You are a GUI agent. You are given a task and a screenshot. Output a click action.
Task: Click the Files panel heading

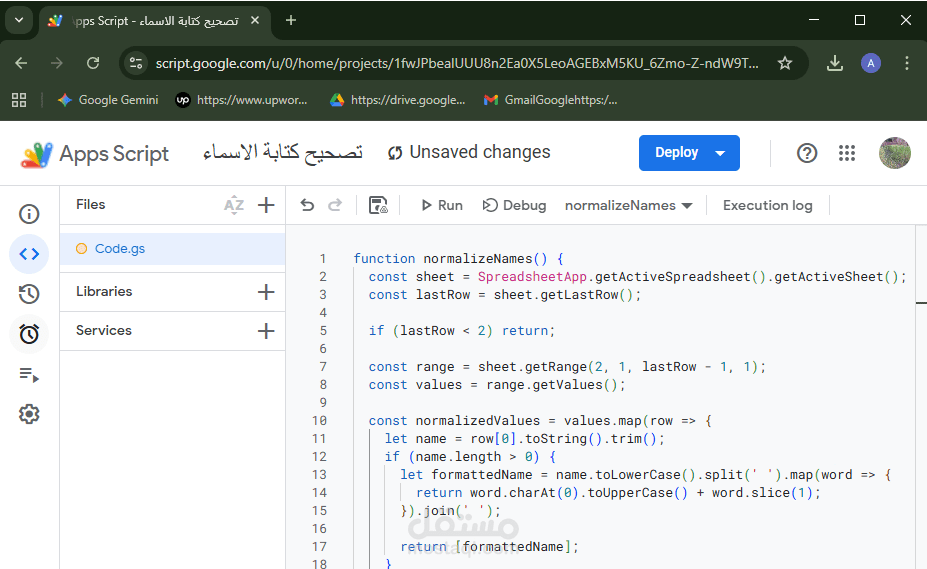coord(90,205)
